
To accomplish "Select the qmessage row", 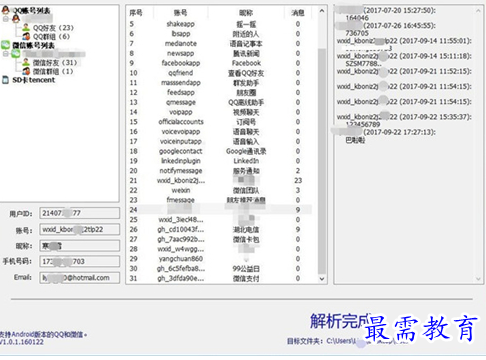I will pos(220,102).
